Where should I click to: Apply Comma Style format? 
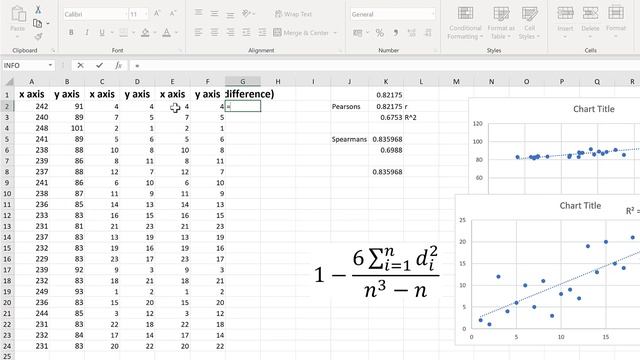point(396,33)
